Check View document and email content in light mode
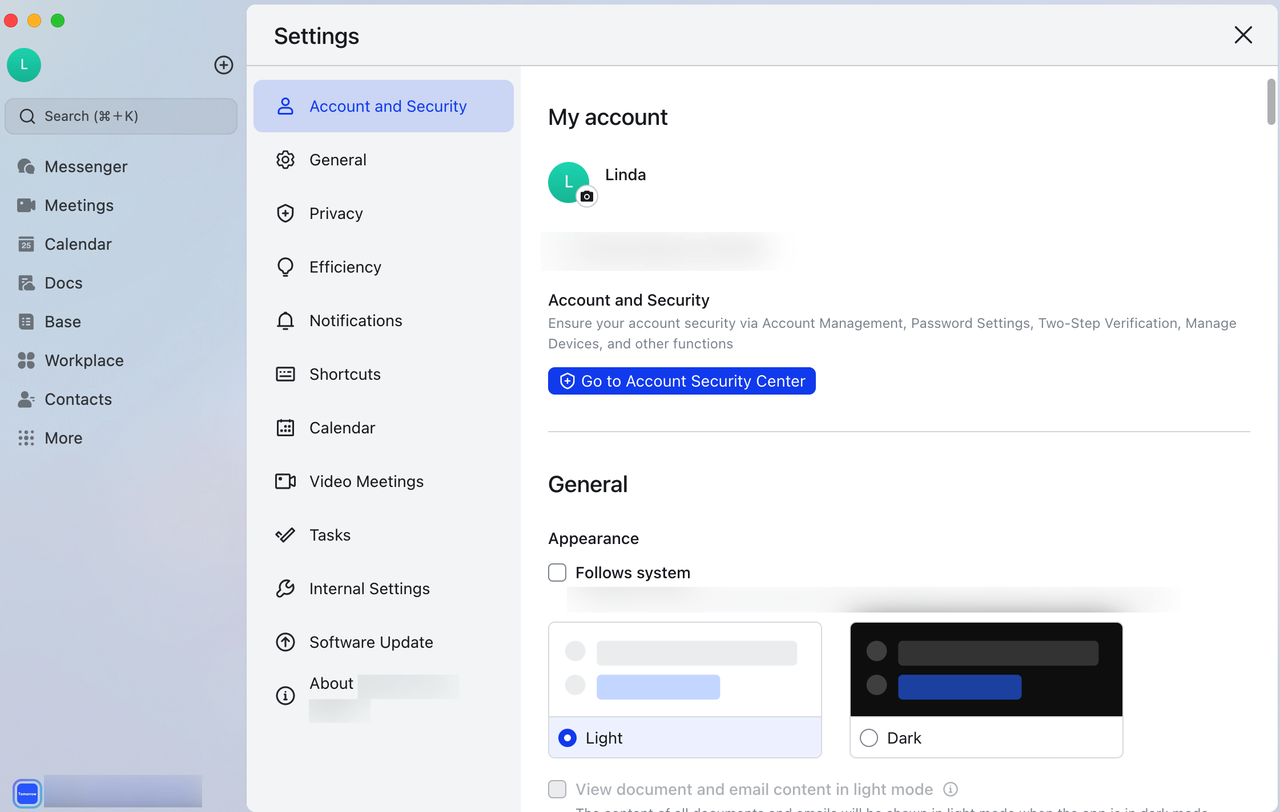 tap(557, 789)
